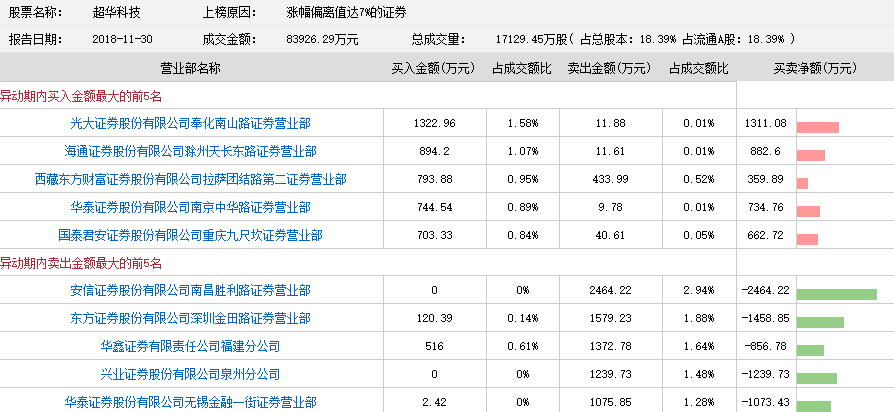This screenshot has width=894, height=412.
Task: Select buy amount 894.2
Action: point(434,152)
